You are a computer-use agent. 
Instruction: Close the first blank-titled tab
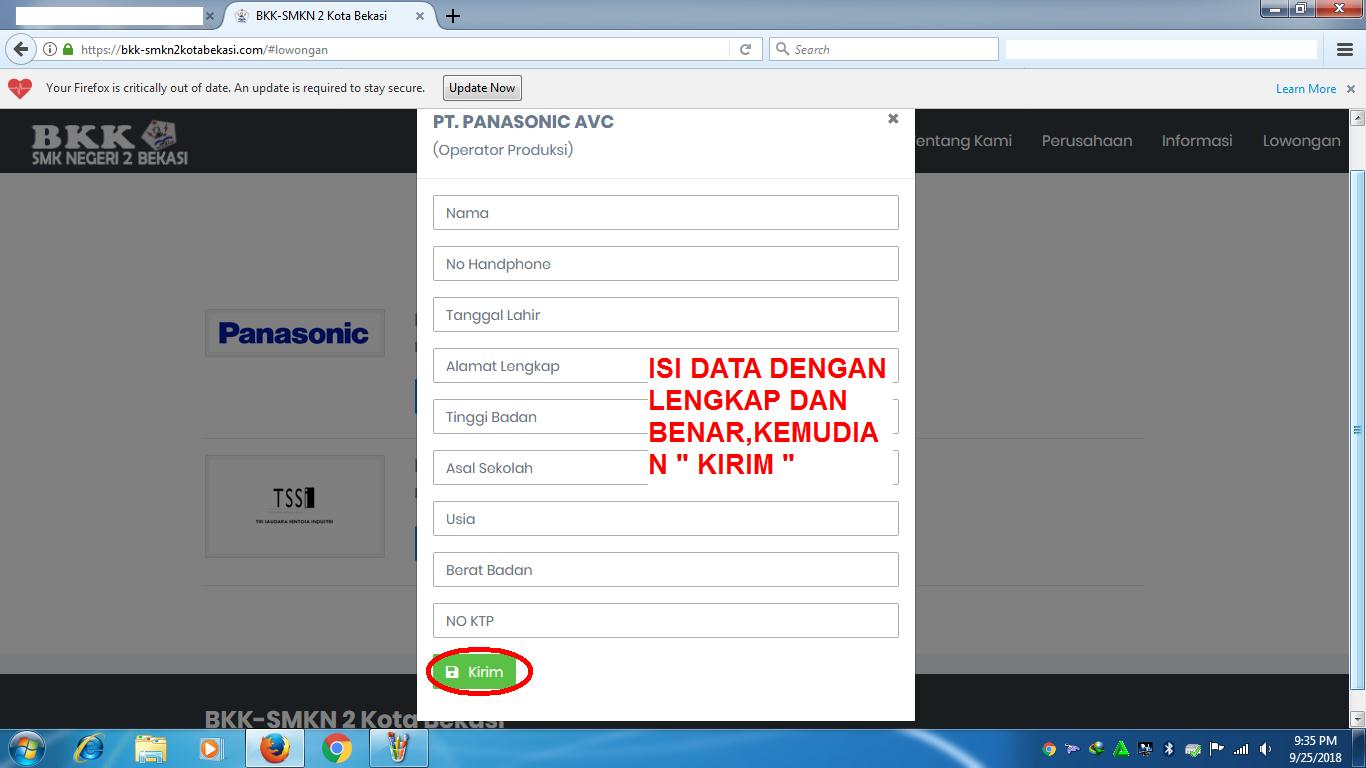point(209,16)
